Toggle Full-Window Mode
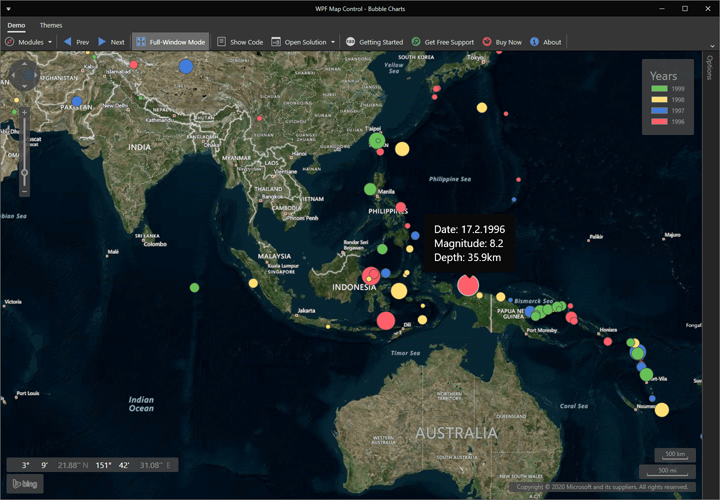The height and width of the screenshot is (500, 720). (x=170, y=42)
